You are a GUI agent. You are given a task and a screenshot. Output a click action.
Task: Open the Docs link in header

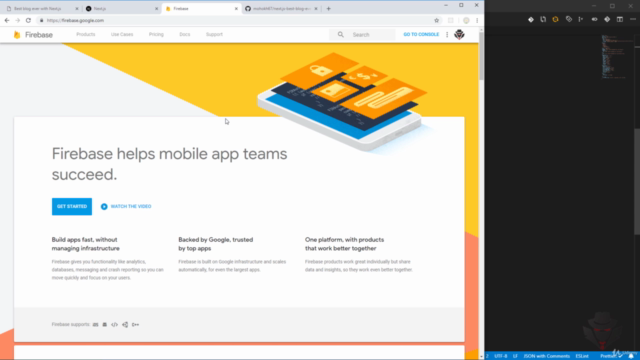184,35
